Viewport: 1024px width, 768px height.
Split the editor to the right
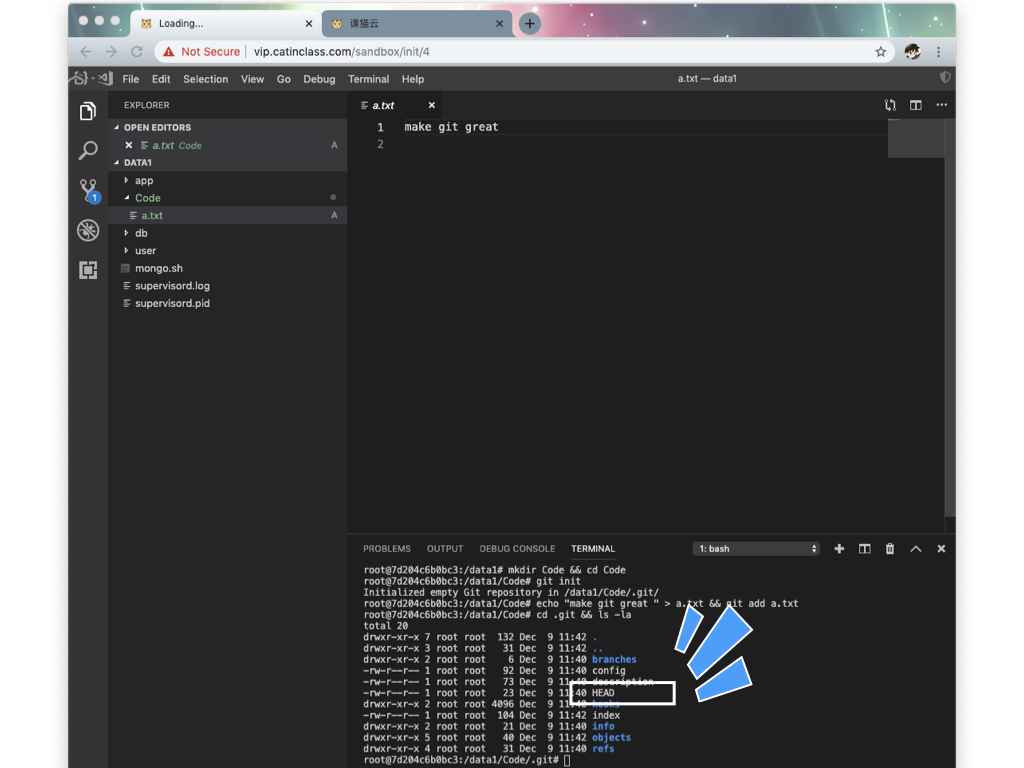click(915, 105)
